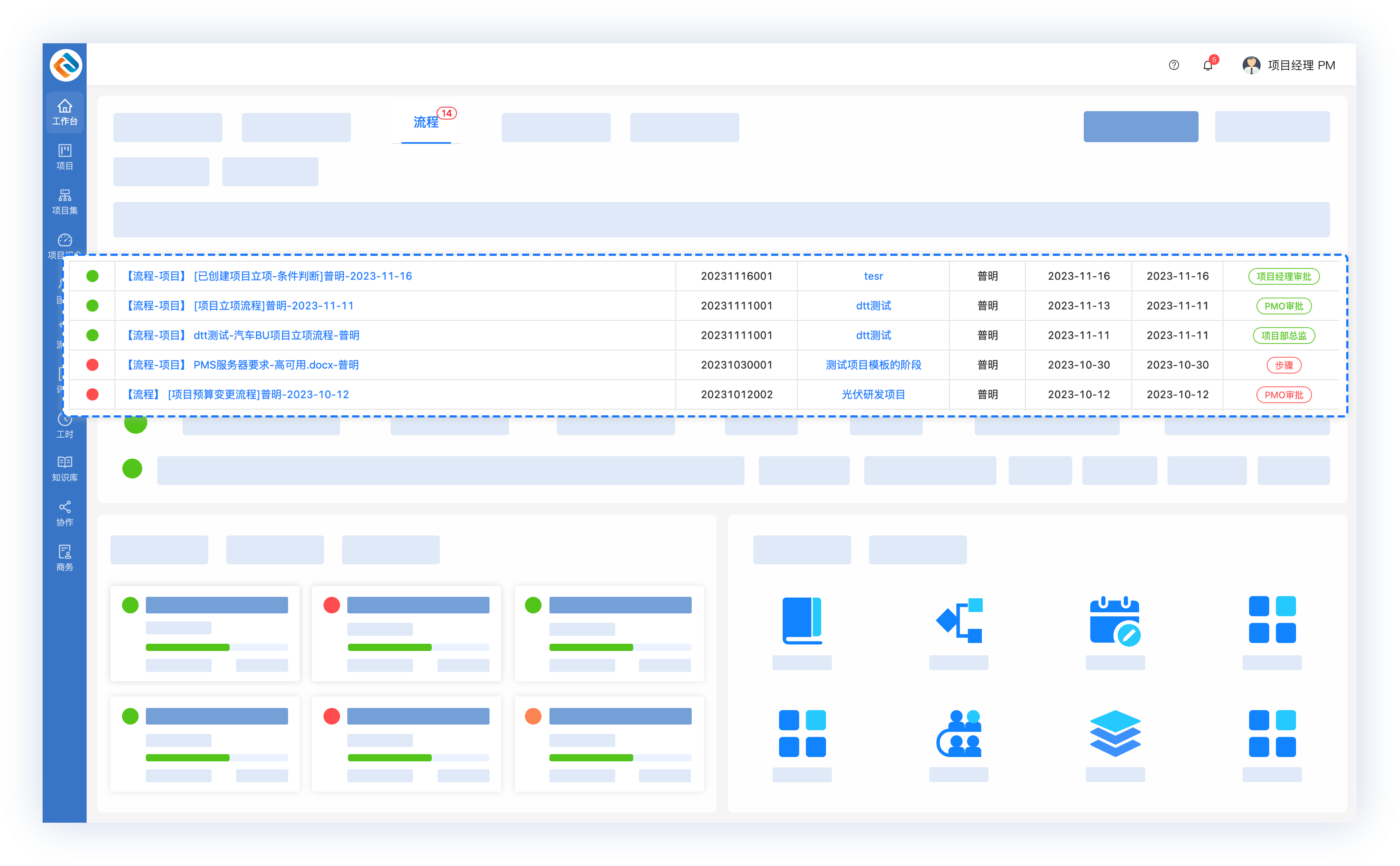This screenshot has width=1400, height=866.
Task: Click the notification bell icon
Action: [1208, 65]
